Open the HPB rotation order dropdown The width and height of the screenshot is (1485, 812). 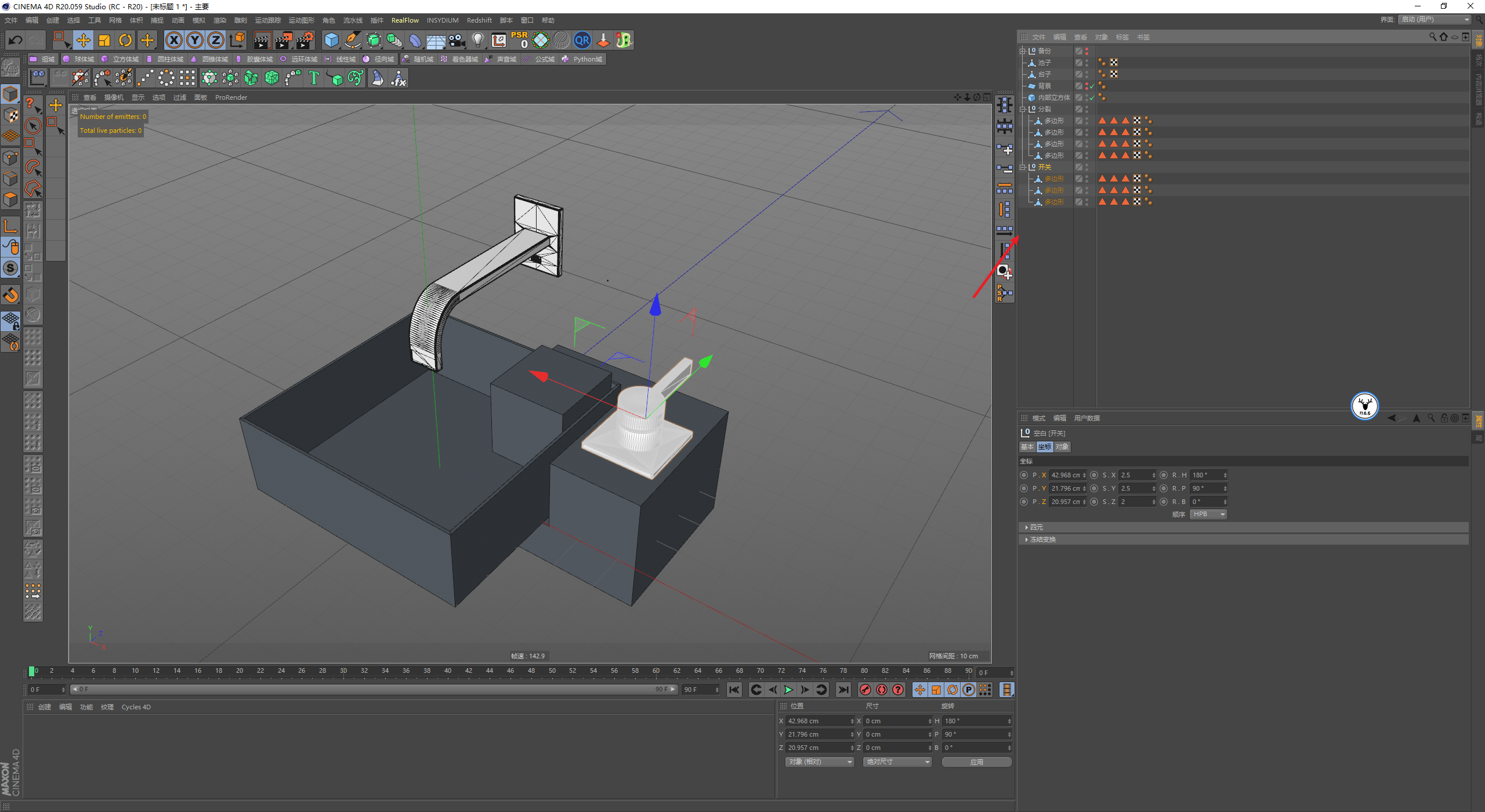(1208, 514)
